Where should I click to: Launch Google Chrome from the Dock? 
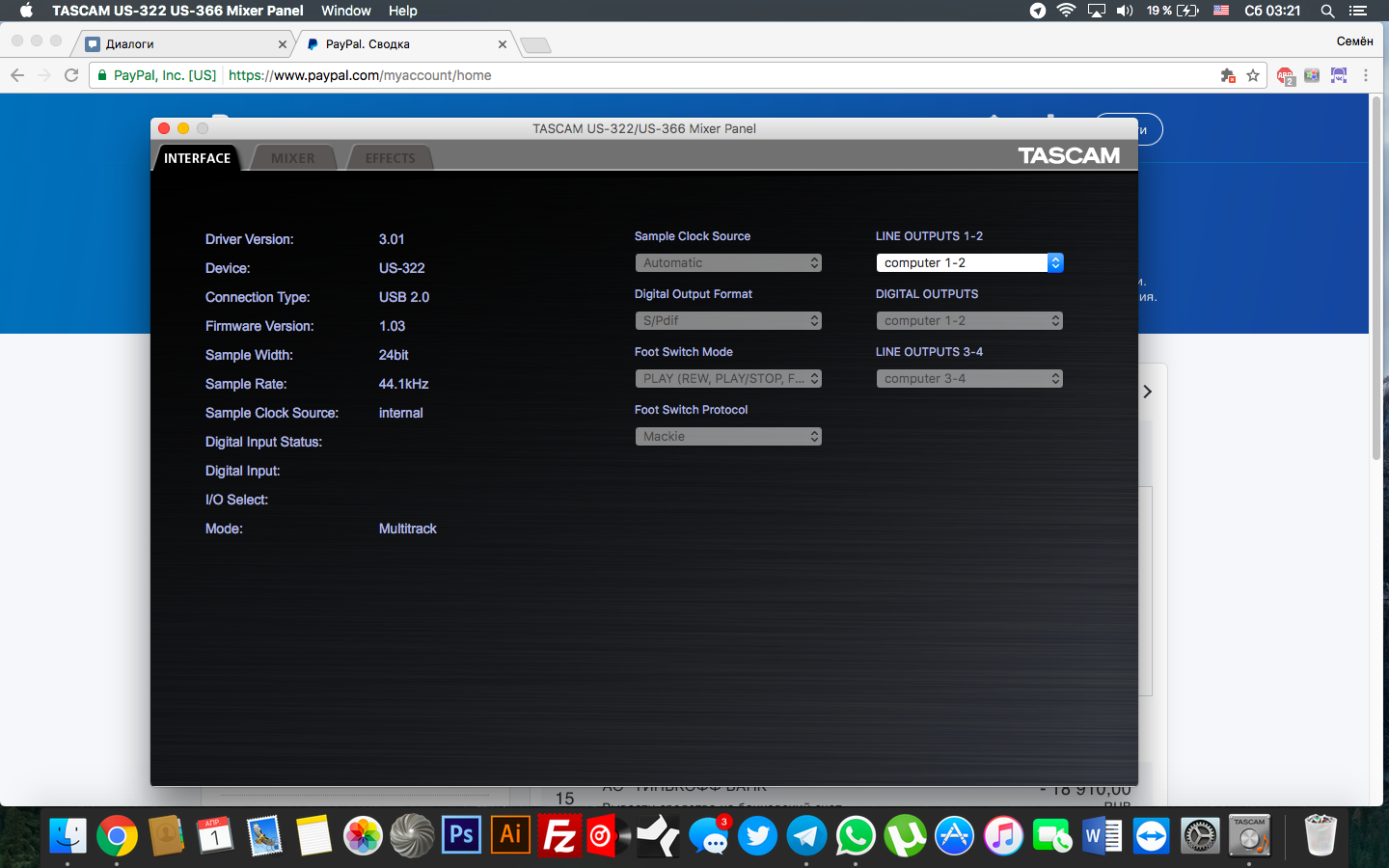[x=117, y=836]
